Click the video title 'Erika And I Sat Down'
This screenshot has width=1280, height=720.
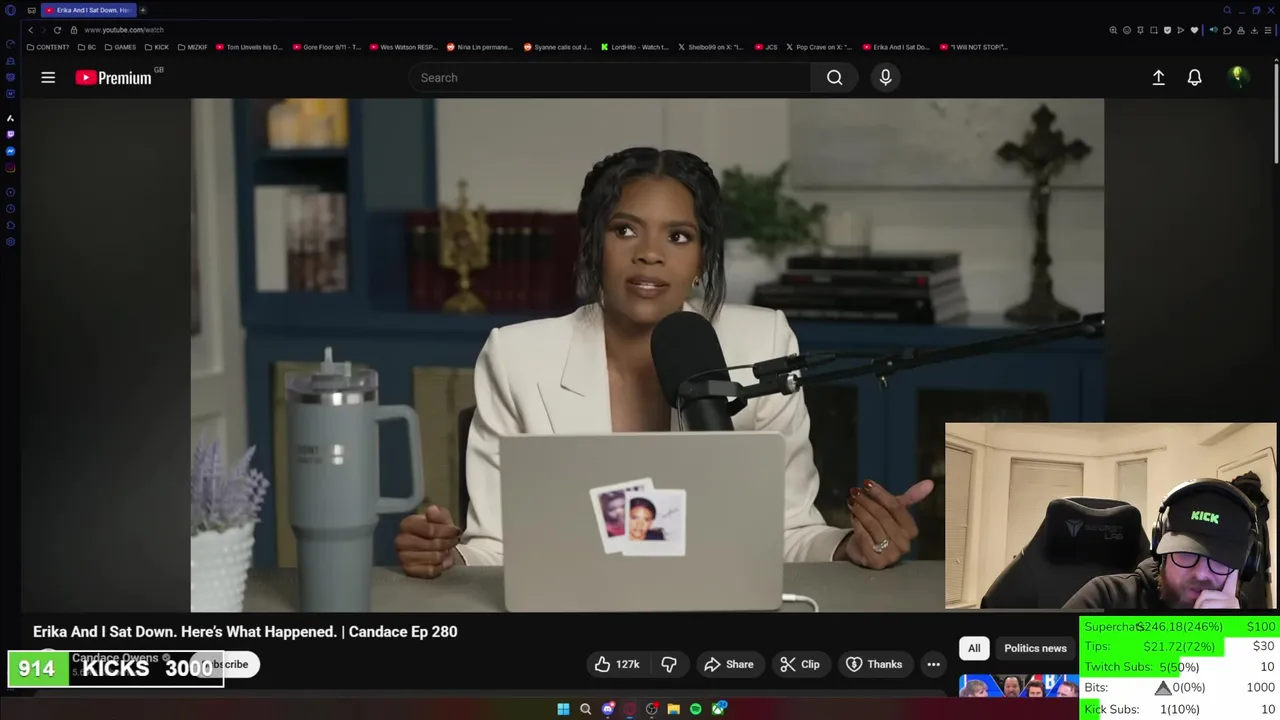(245, 631)
